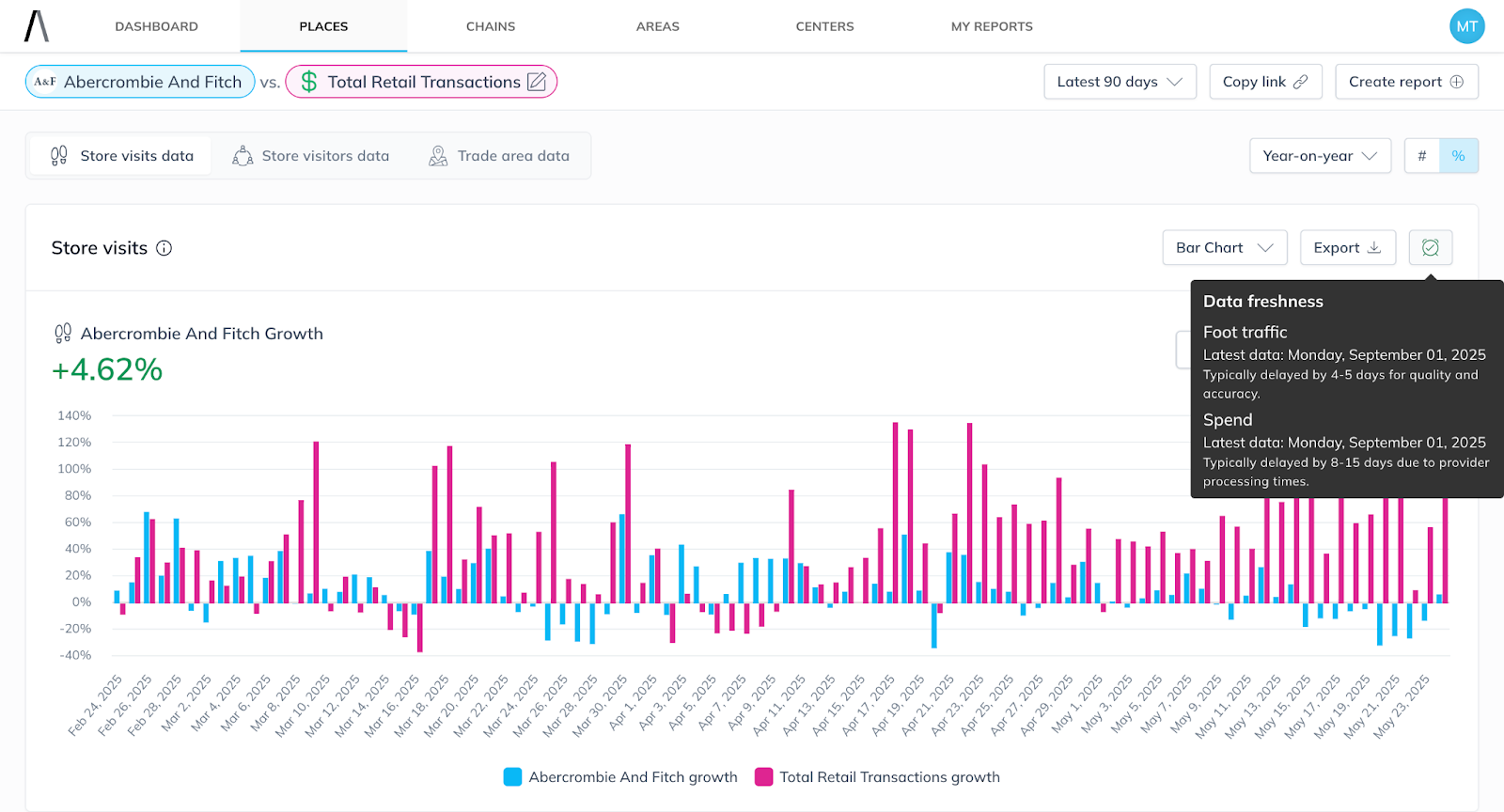Click the Spend tooltip heading
The image size is (1504, 812).
[1228, 420]
